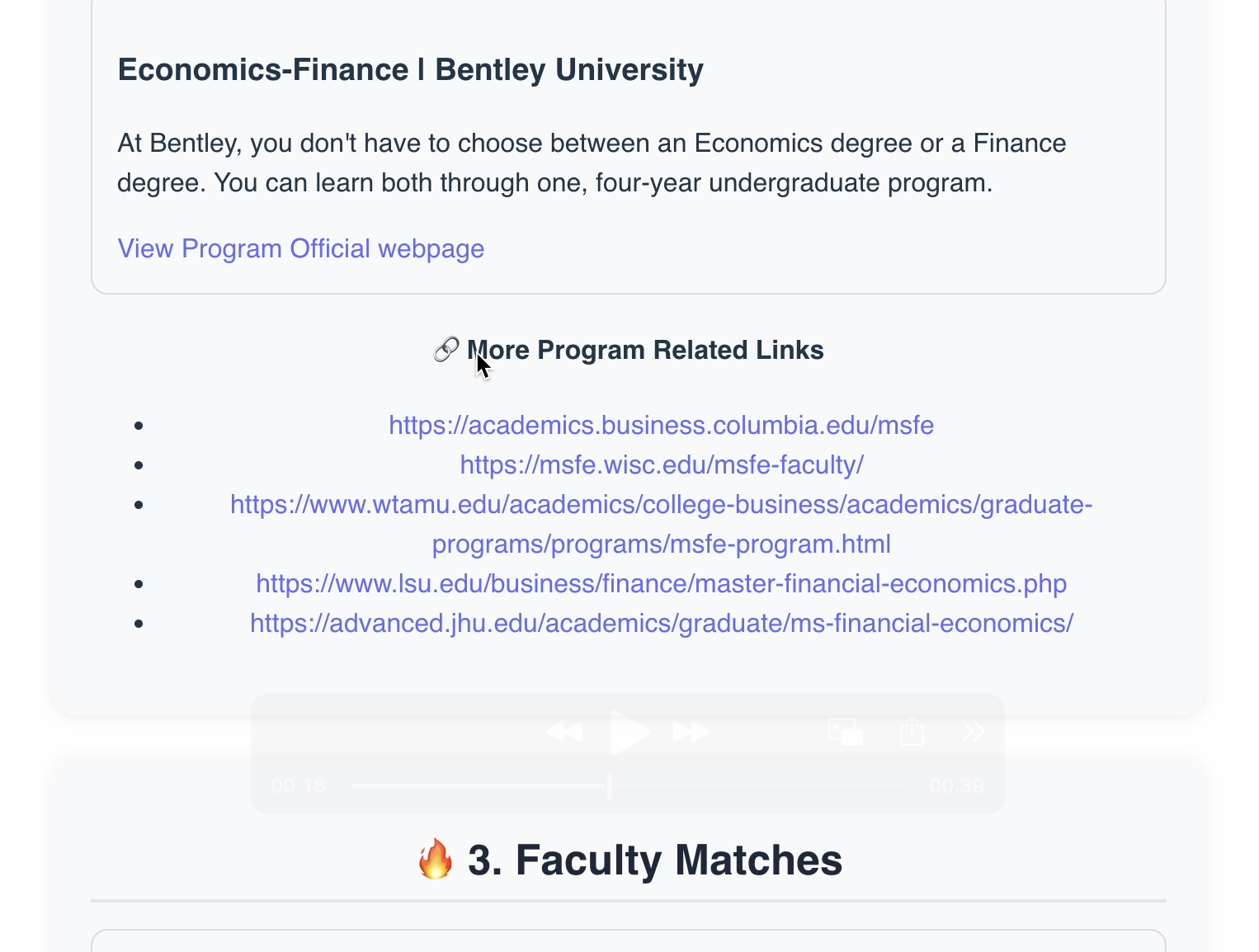Open the share menu icon
Viewport: 1259px width, 952px height.
point(912,732)
